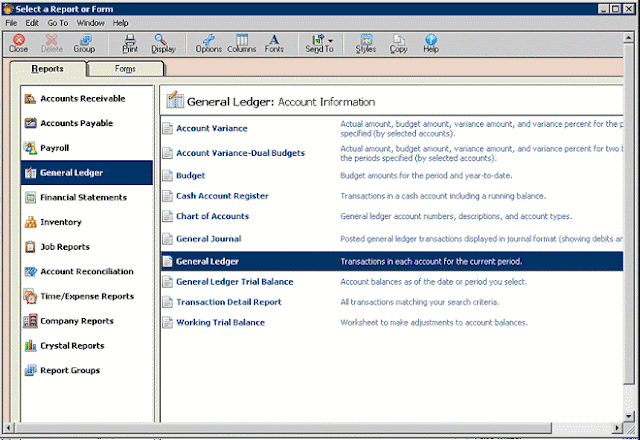Switch to the Forms tab
Viewport: 640px width, 440px height.
125,69
